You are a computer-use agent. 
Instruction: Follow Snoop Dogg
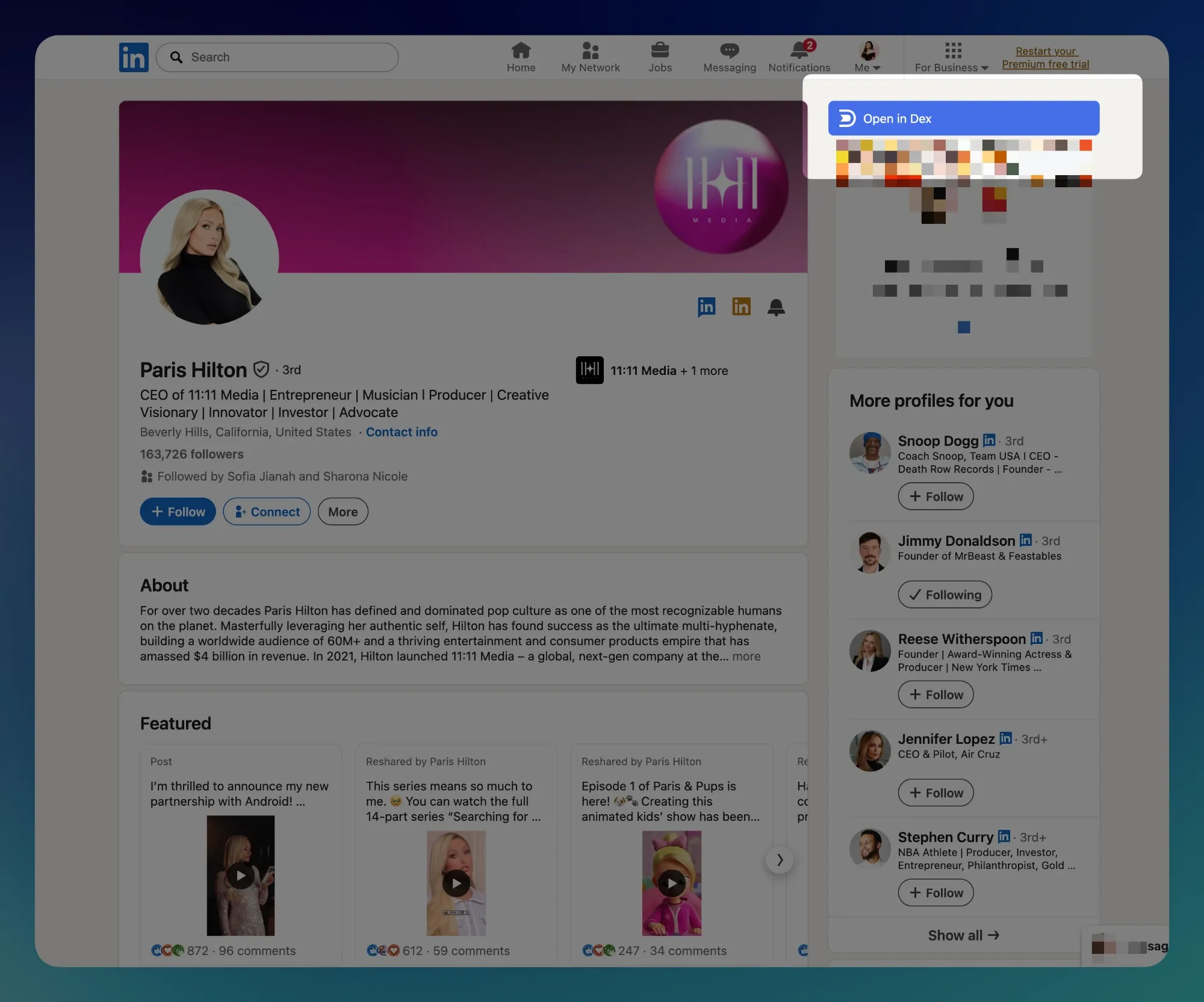(x=936, y=496)
